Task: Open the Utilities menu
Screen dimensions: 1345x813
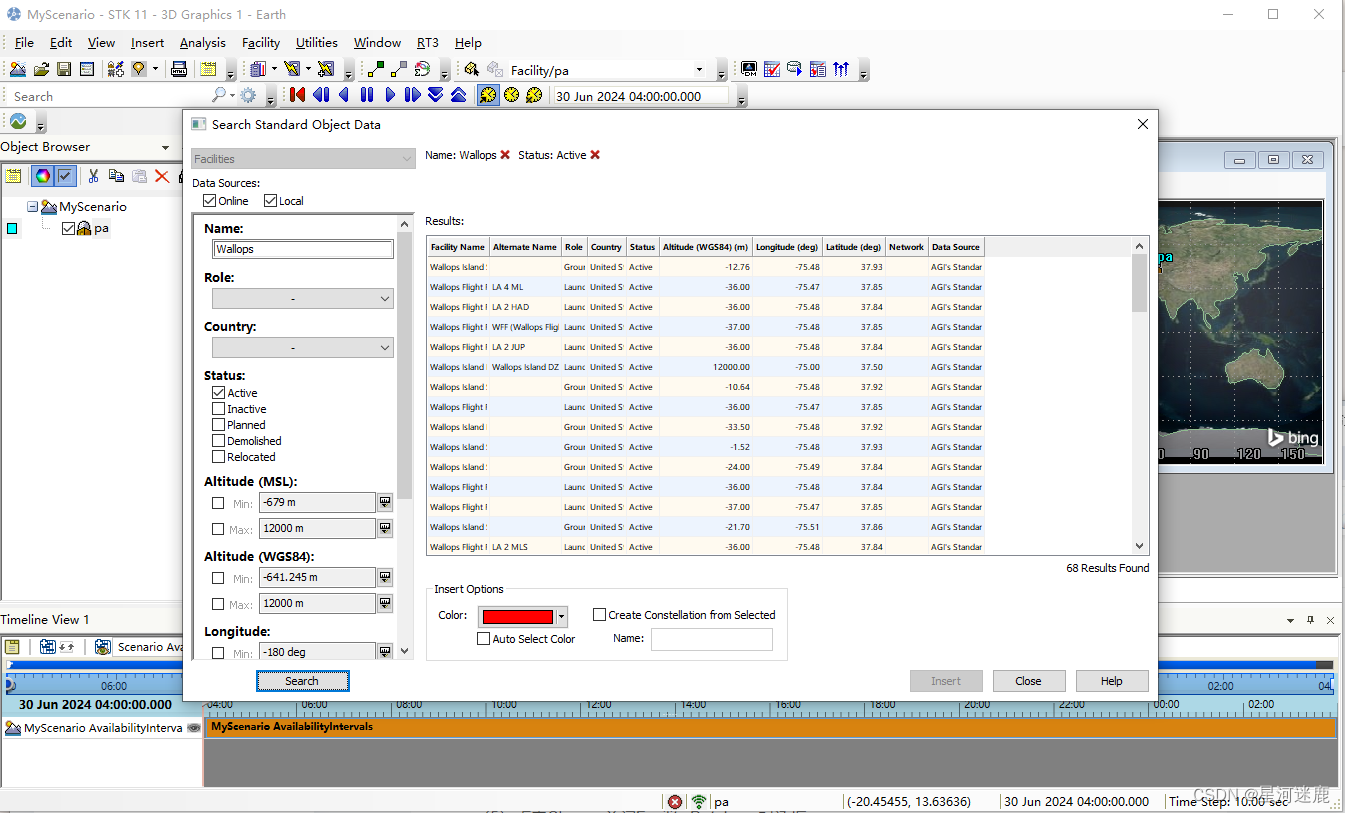Action: point(317,43)
